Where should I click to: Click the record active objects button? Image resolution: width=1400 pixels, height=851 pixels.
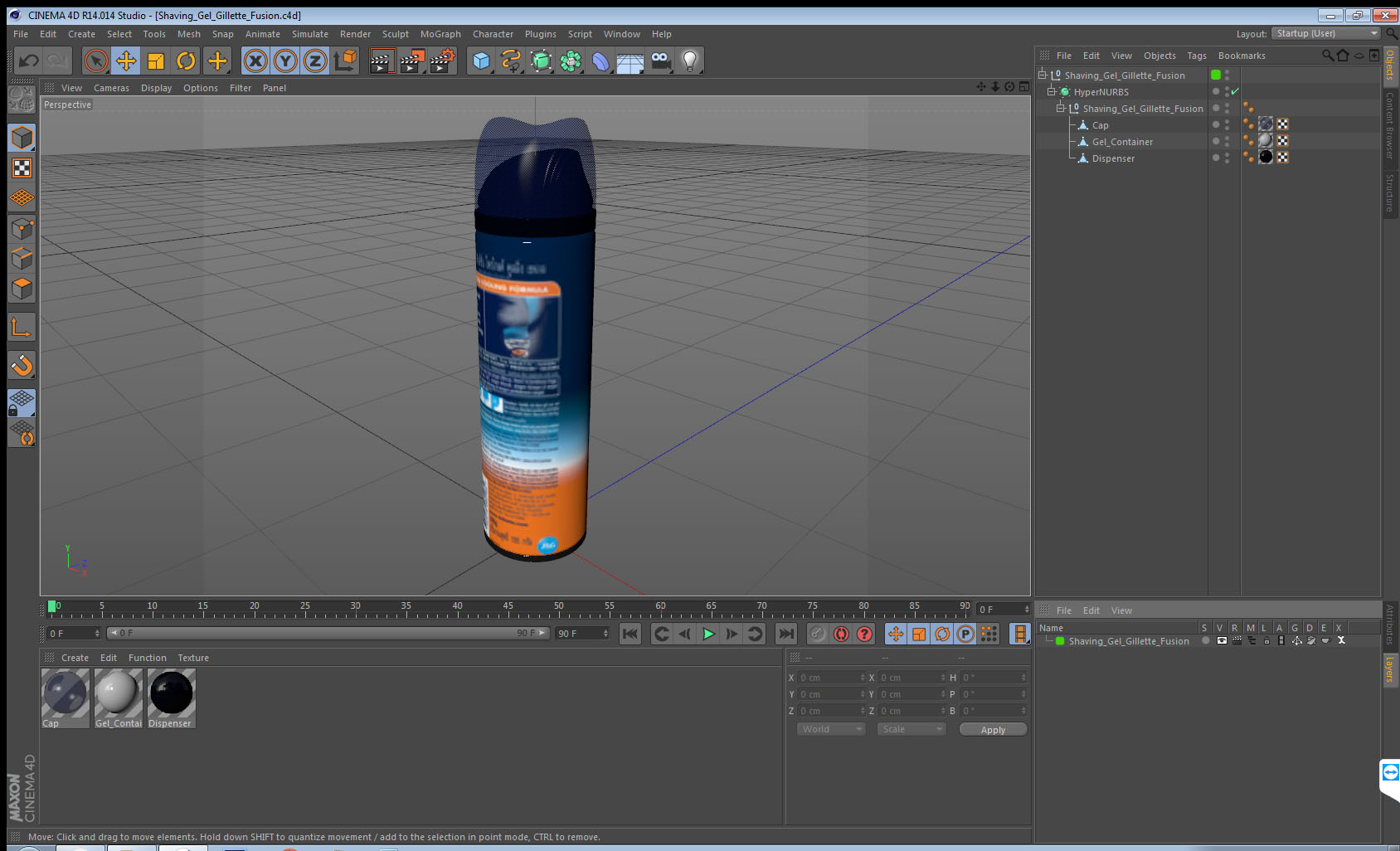pos(817,634)
